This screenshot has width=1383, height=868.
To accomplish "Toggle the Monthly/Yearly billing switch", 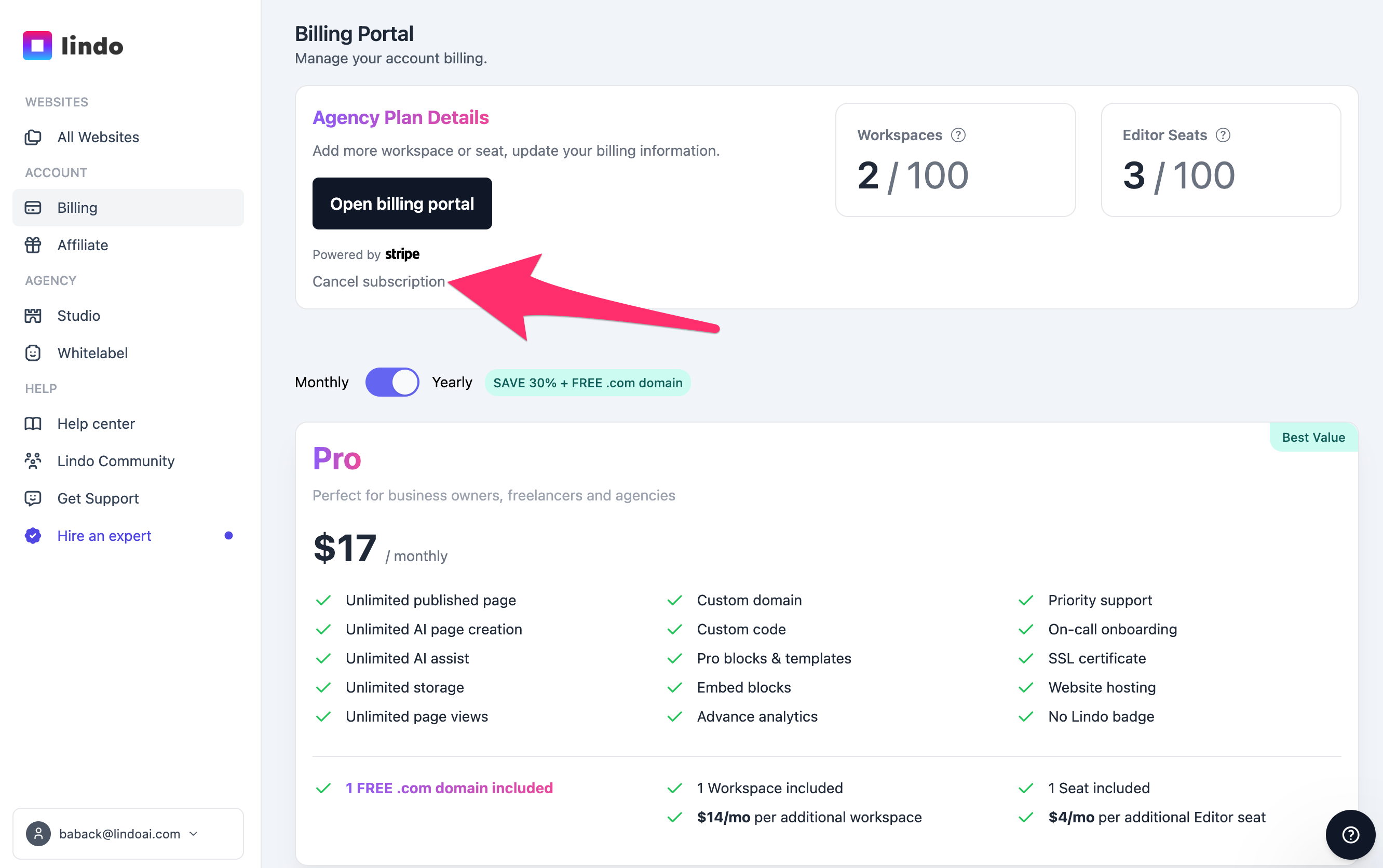I will [x=392, y=382].
